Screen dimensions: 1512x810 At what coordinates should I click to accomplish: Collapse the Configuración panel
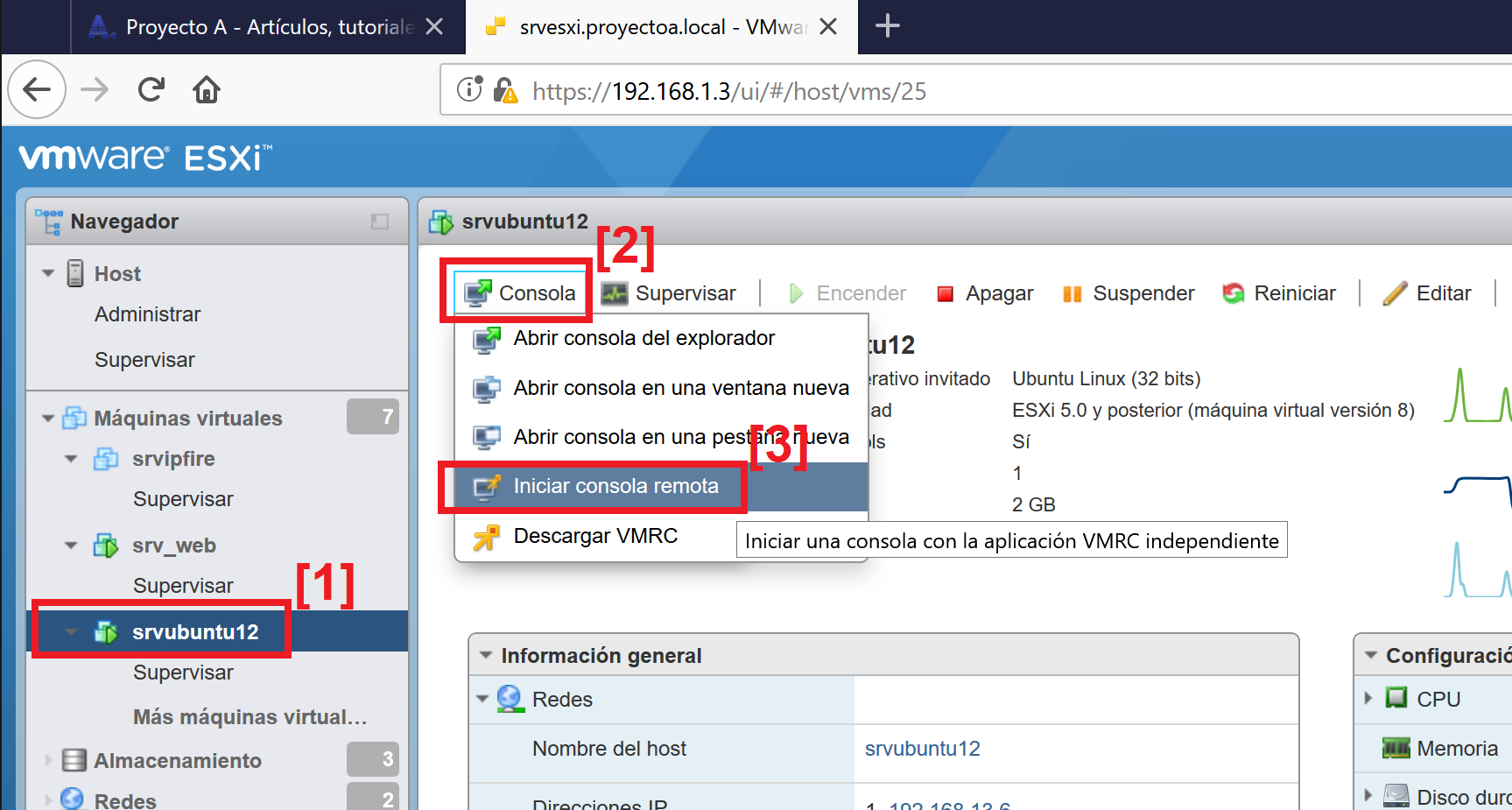[1371, 656]
